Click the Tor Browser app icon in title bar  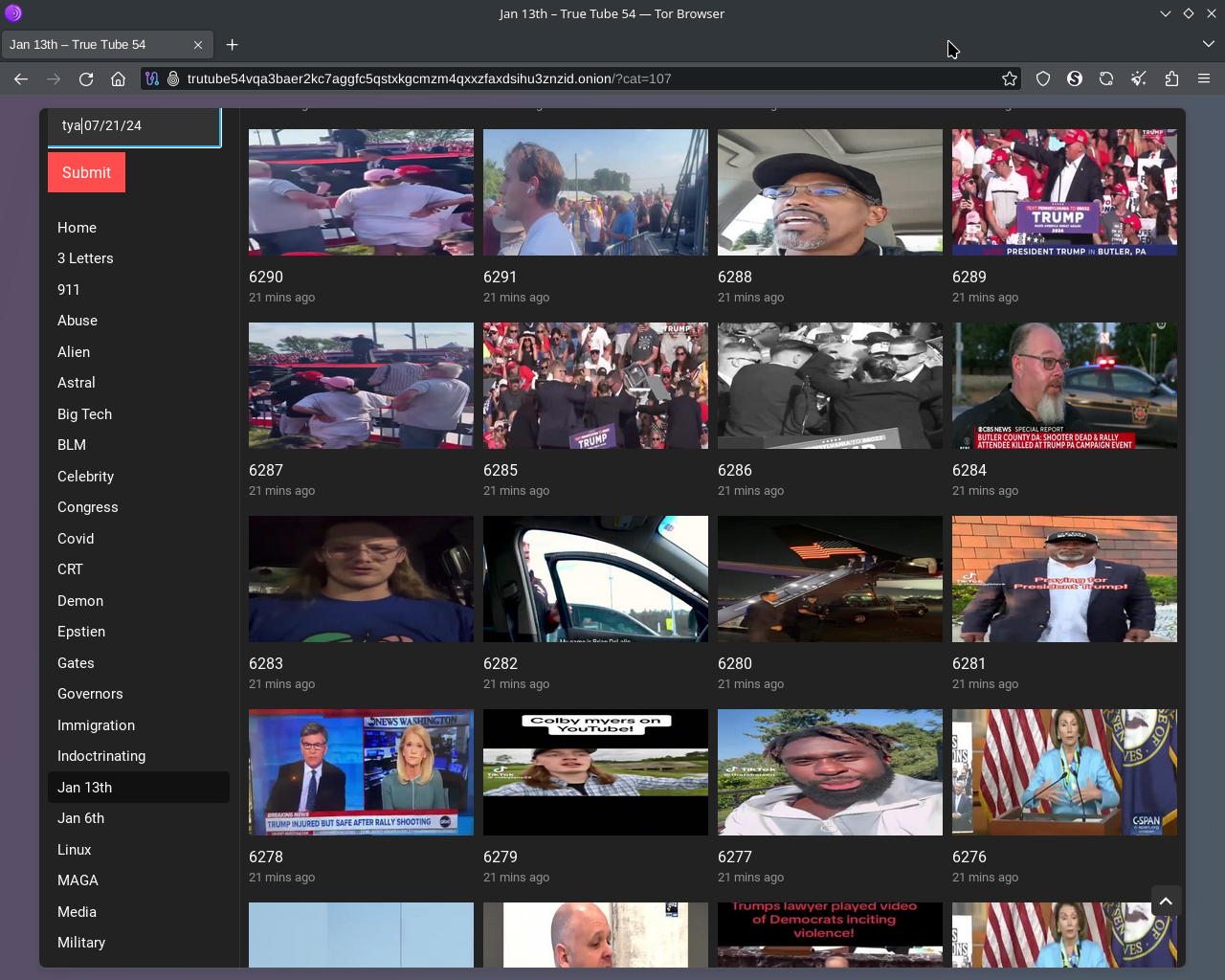click(13, 13)
